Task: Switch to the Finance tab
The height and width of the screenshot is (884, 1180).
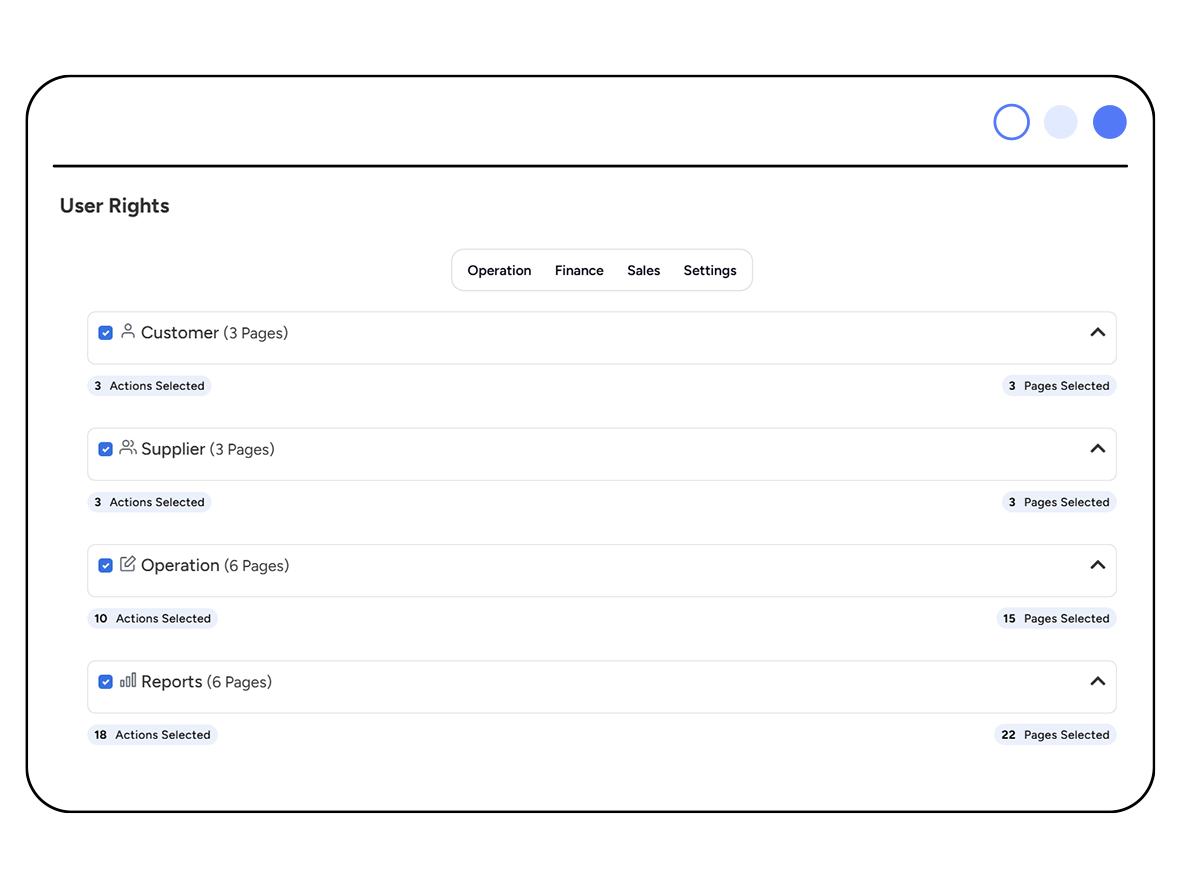Action: point(579,270)
